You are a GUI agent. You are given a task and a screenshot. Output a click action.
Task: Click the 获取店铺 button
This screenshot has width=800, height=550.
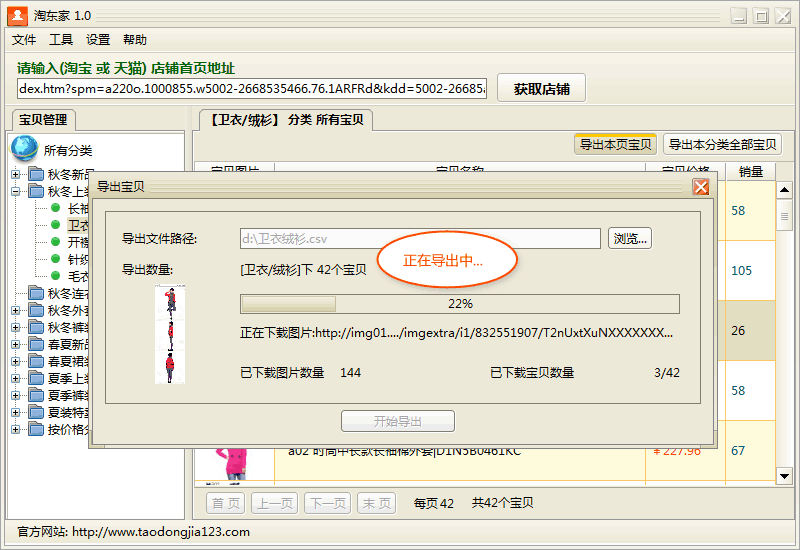pos(541,89)
